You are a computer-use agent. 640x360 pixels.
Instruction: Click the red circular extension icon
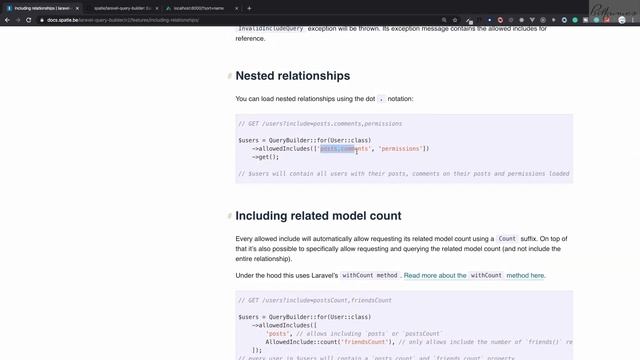pos(500,20)
